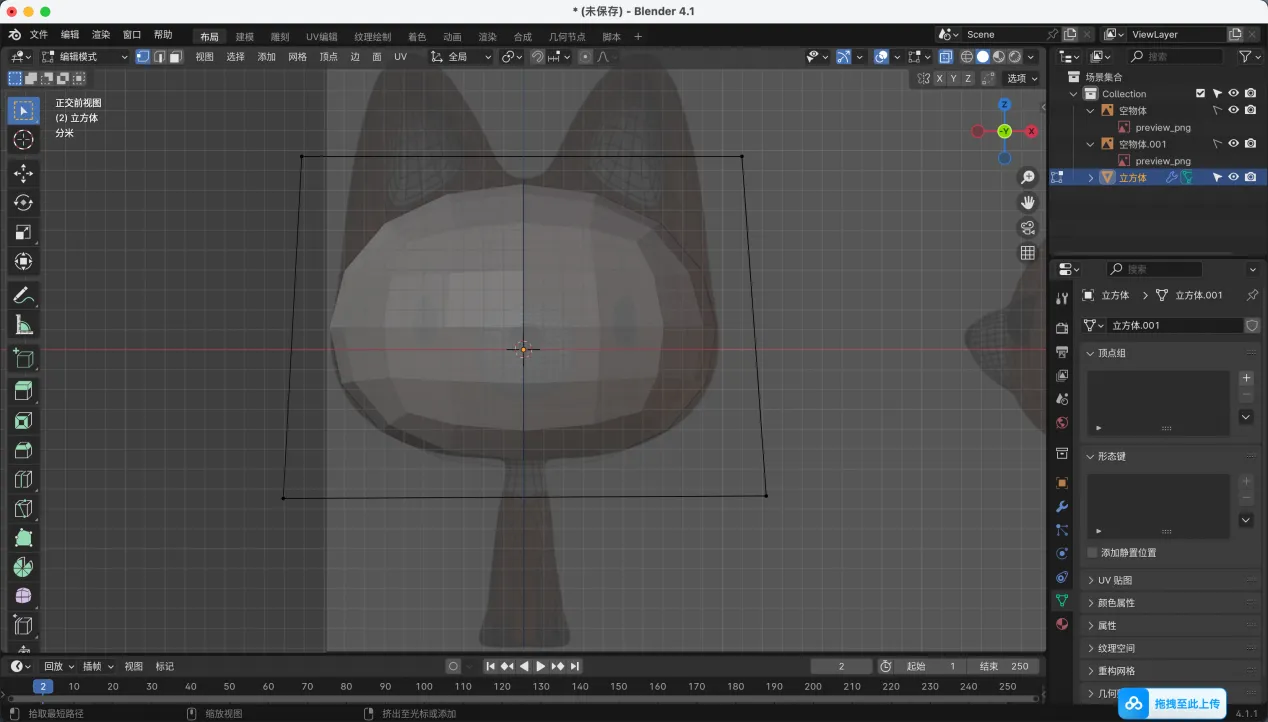Toggle camera view icon in viewport
Screen dimensions: 1268x722
[x=1027, y=228]
